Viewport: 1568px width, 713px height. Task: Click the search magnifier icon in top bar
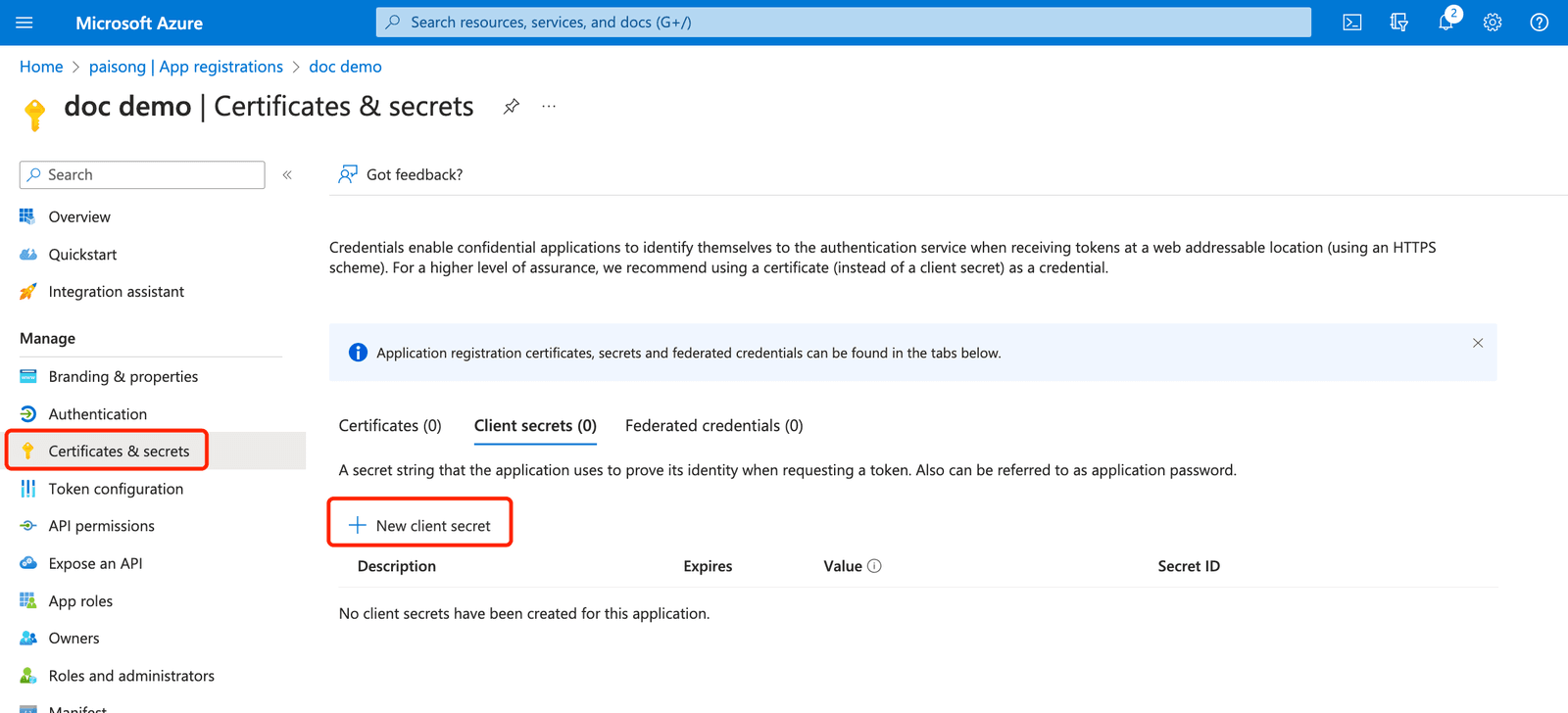point(393,22)
